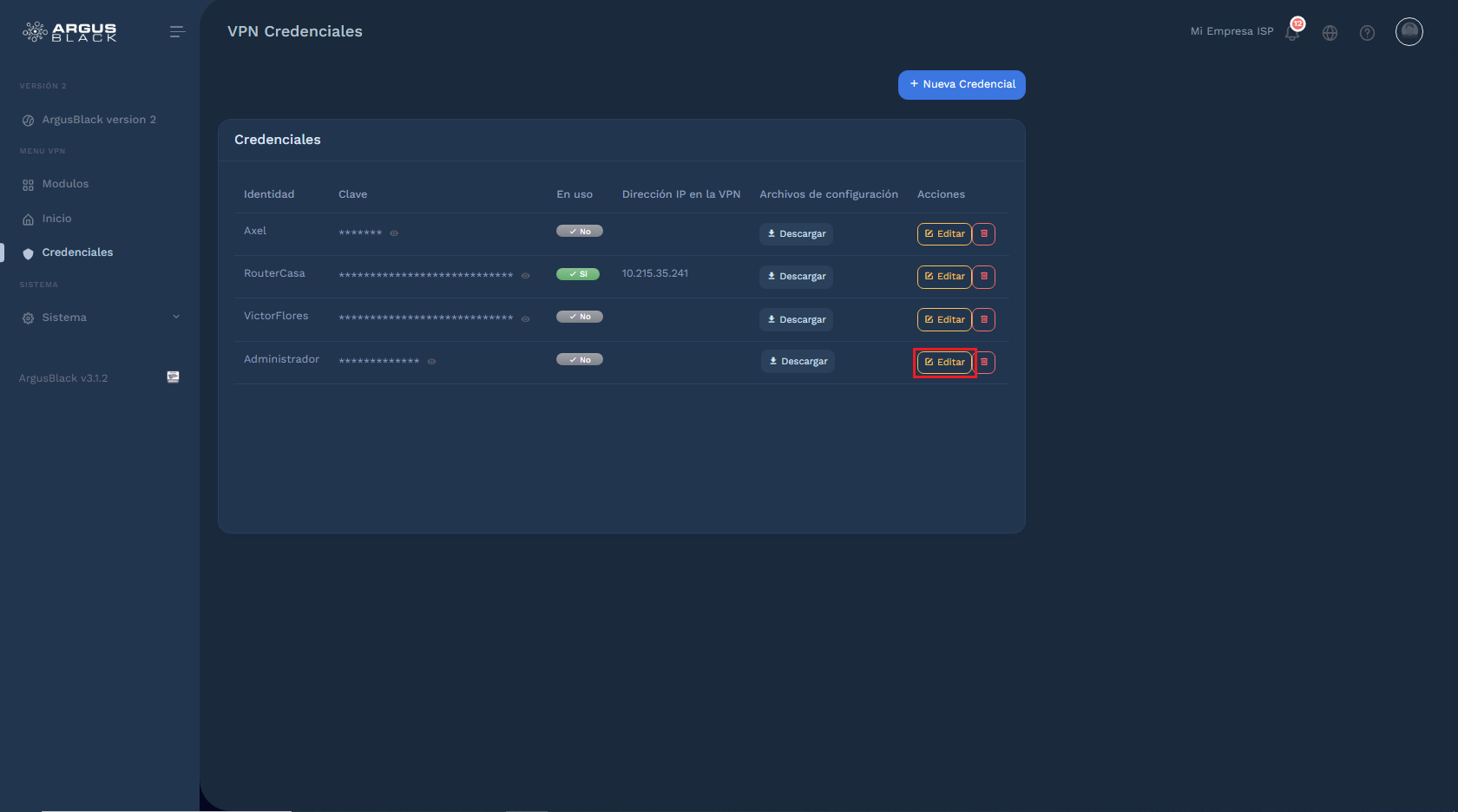The width and height of the screenshot is (1458, 812).
Task: Click the Nueva Credencial button
Action: [x=961, y=85]
